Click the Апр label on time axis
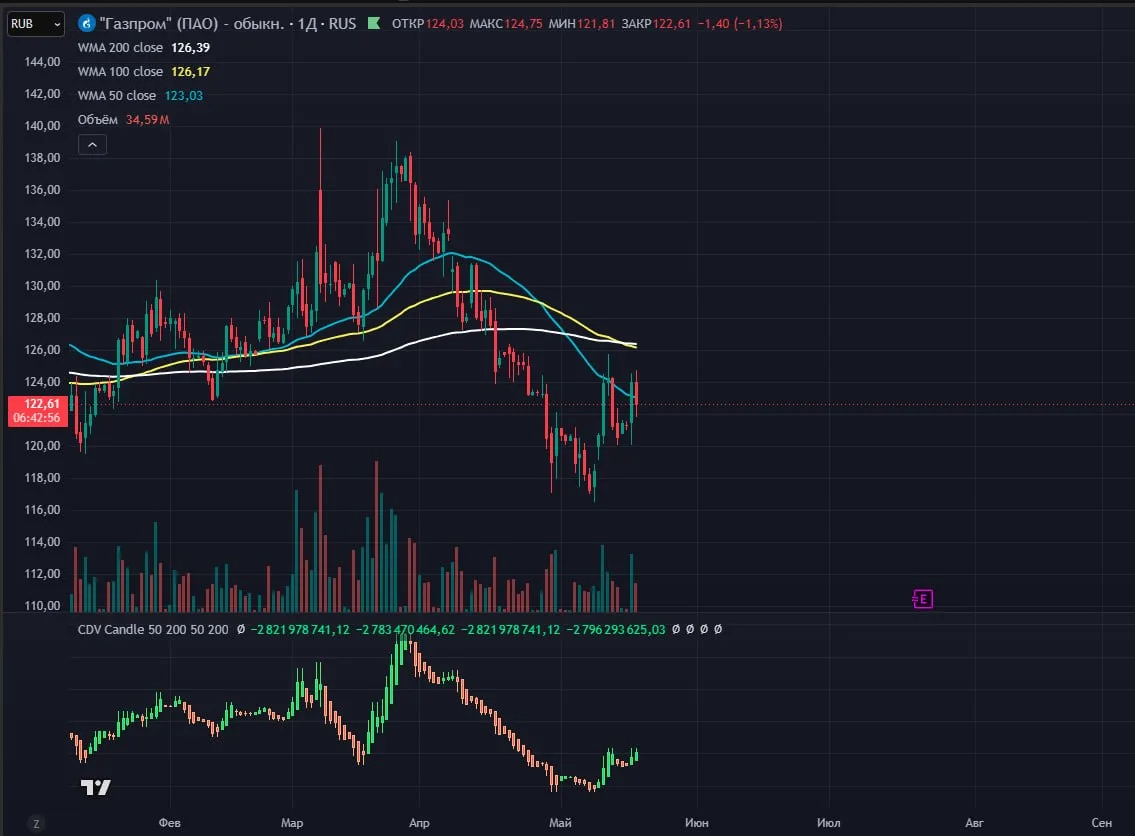1135x836 pixels. 419,823
